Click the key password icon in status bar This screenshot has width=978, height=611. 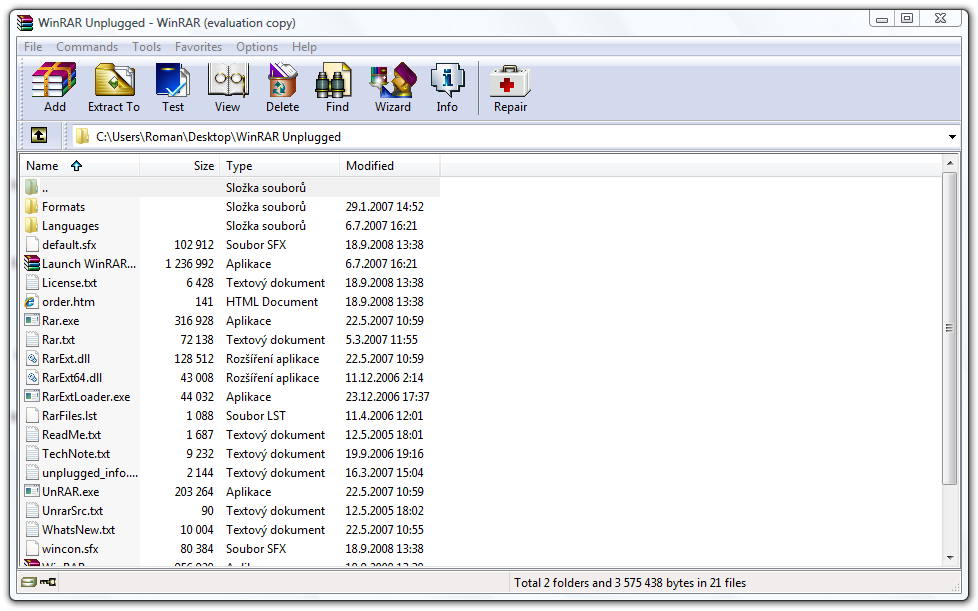pyautogui.click(x=48, y=582)
